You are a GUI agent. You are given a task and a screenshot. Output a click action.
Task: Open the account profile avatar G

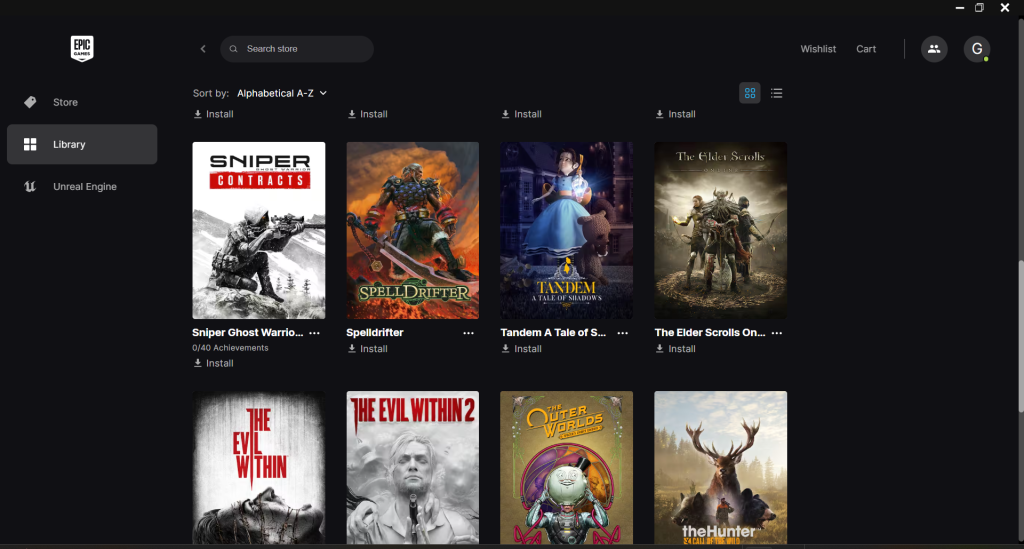[x=976, y=49]
